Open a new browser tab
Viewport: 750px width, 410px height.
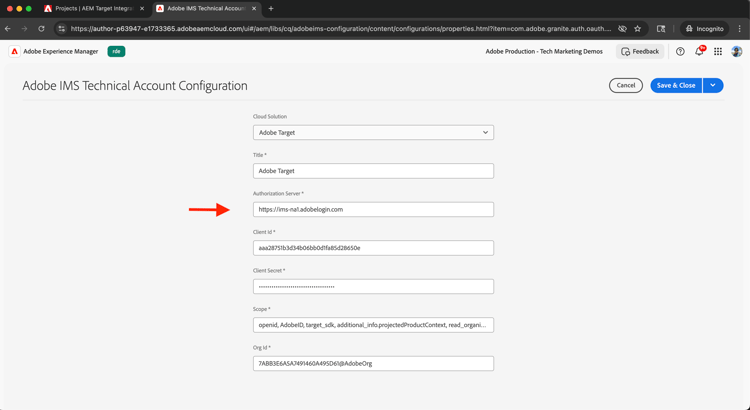click(271, 9)
